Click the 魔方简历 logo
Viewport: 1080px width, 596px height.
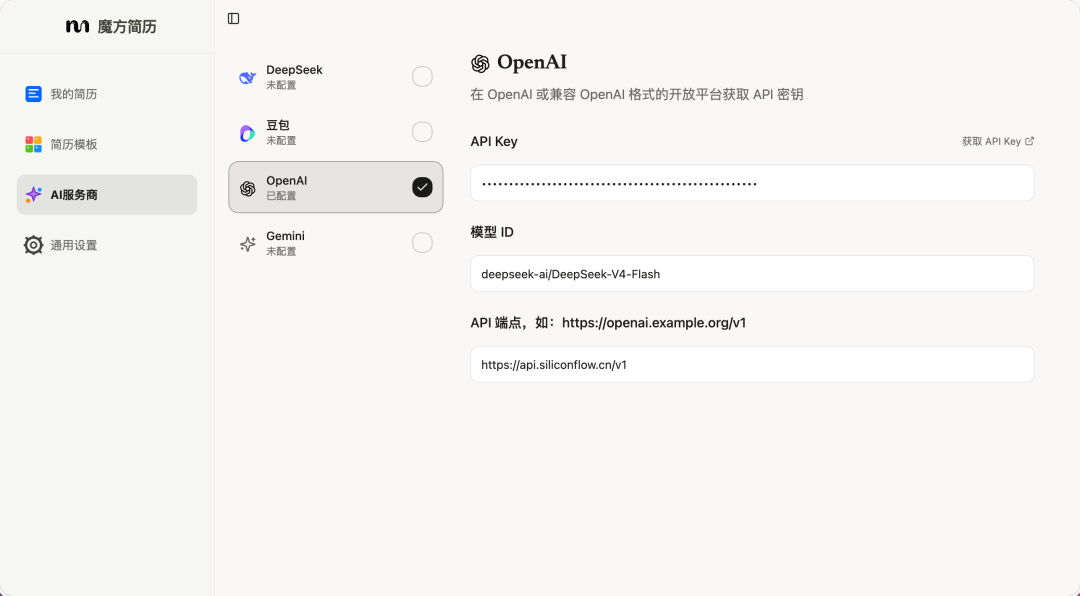pos(111,26)
